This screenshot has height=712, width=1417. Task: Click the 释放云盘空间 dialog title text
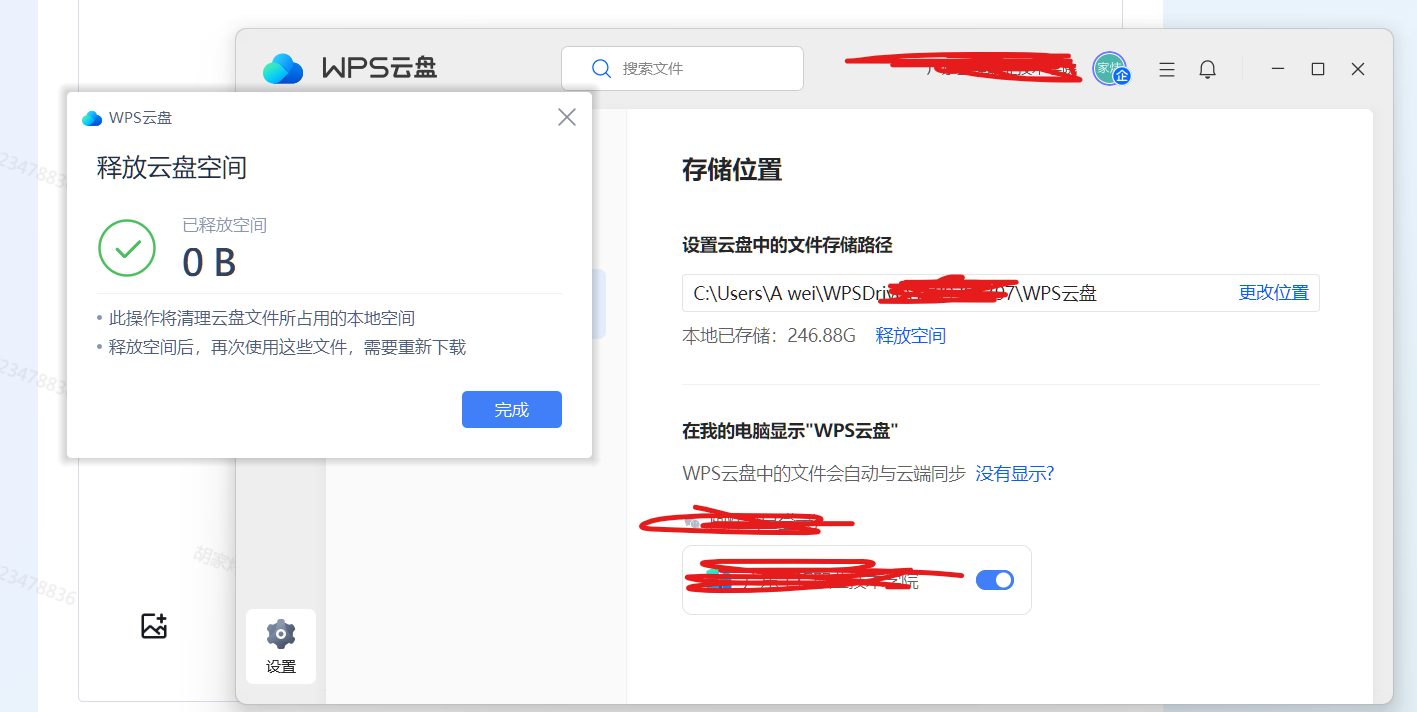[172, 167]
